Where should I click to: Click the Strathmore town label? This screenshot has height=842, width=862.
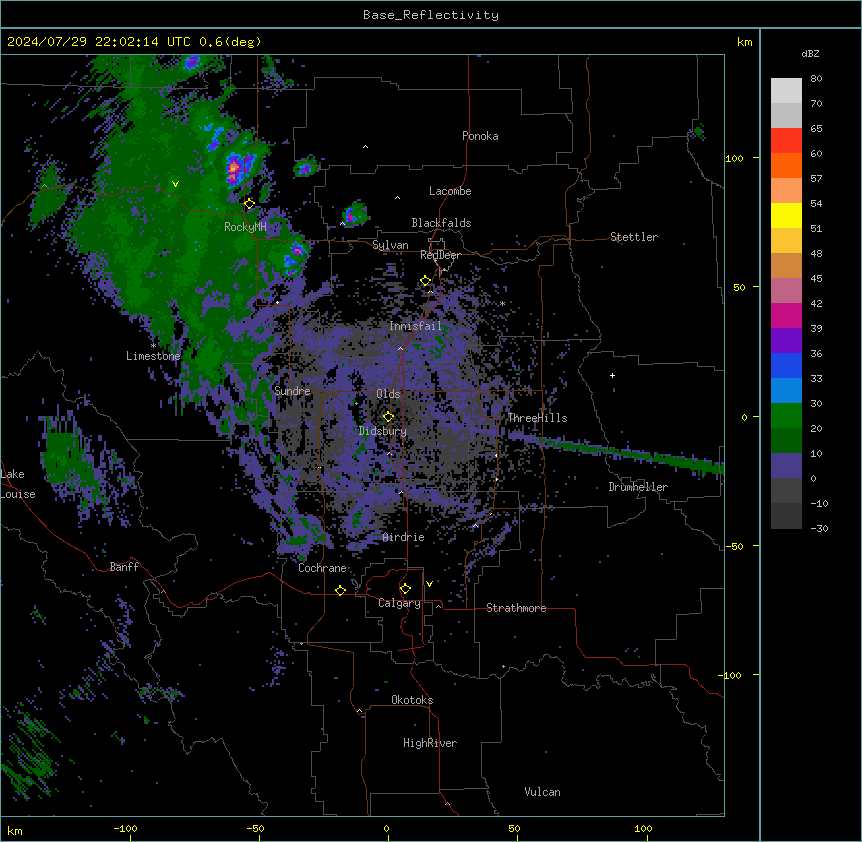[x=516, y=608]
